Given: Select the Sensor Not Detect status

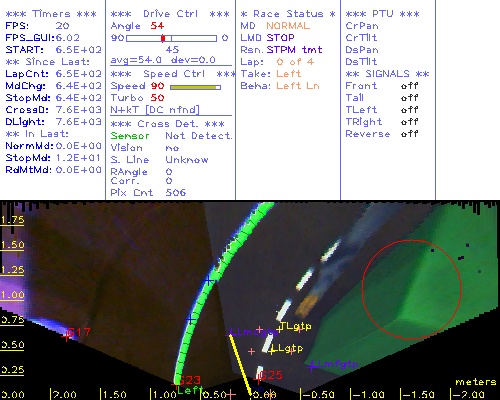Looking at the screenshot, I should (x=171, y=136).
